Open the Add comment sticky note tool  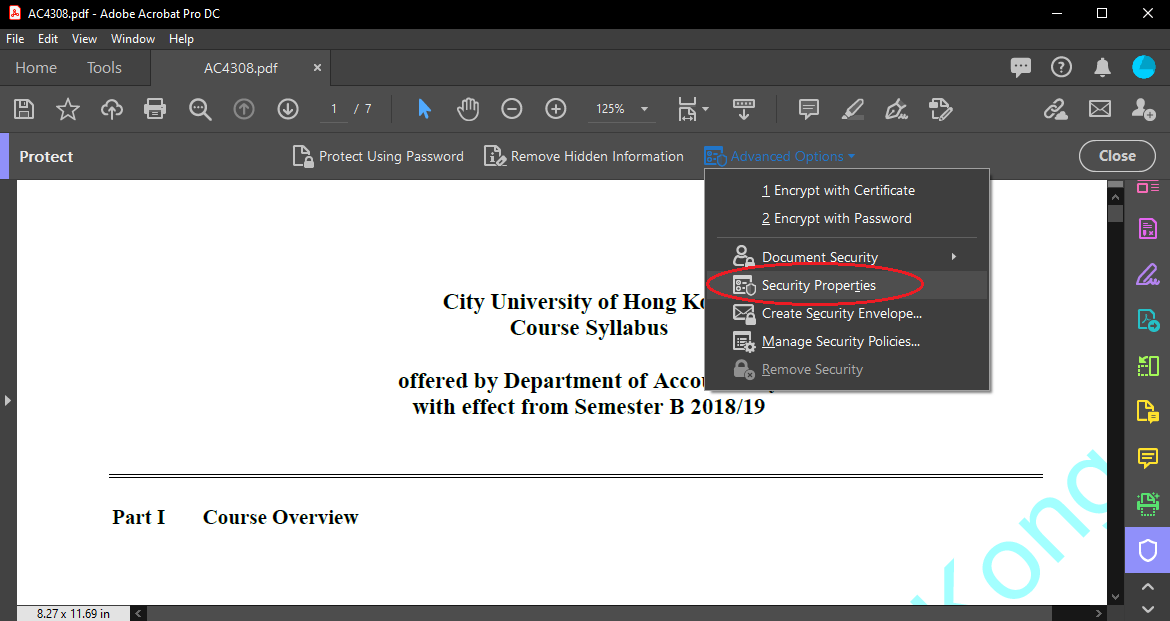pyautogui.click(x=809, y=109)
